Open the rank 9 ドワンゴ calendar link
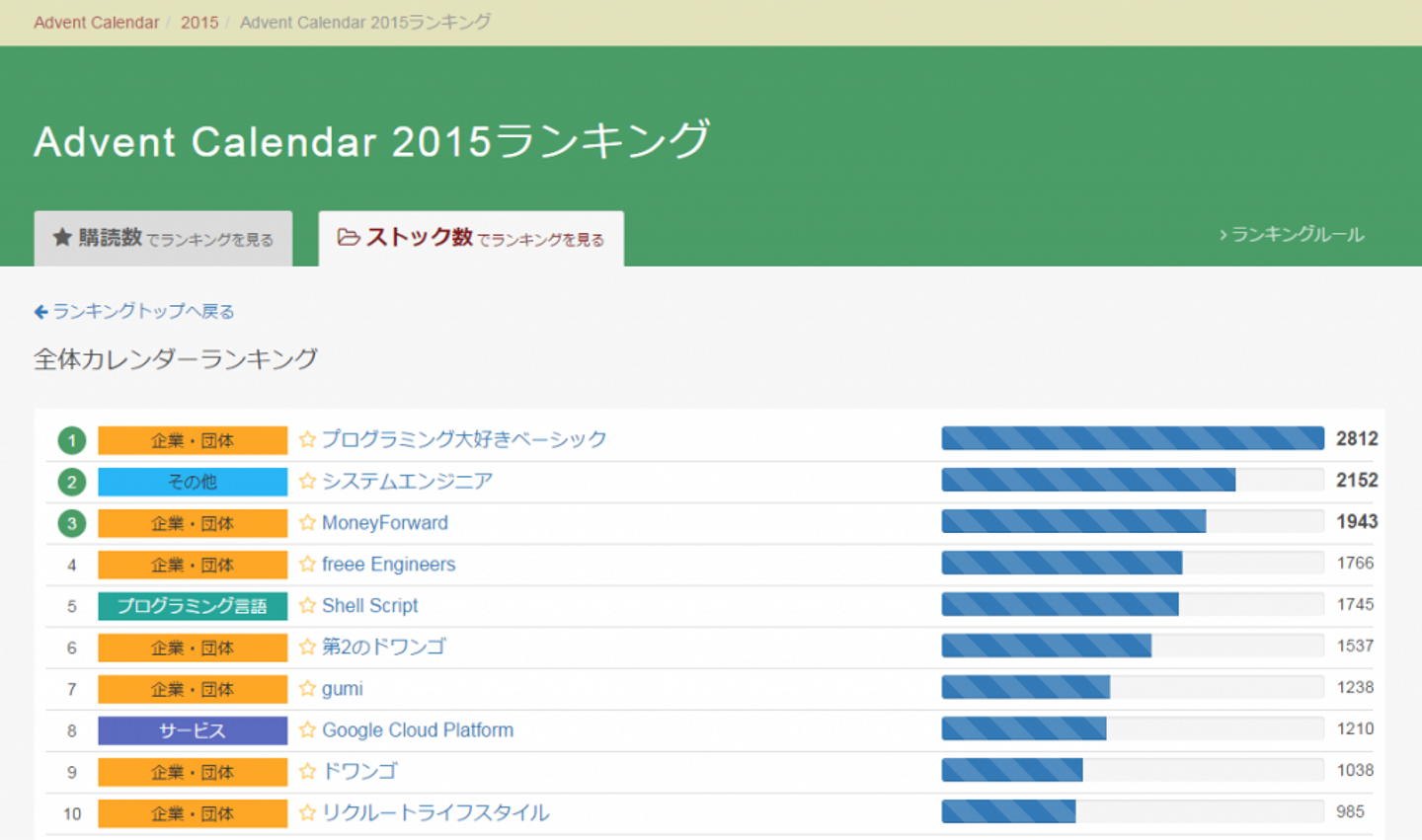1422x840 pixels. 360,771
